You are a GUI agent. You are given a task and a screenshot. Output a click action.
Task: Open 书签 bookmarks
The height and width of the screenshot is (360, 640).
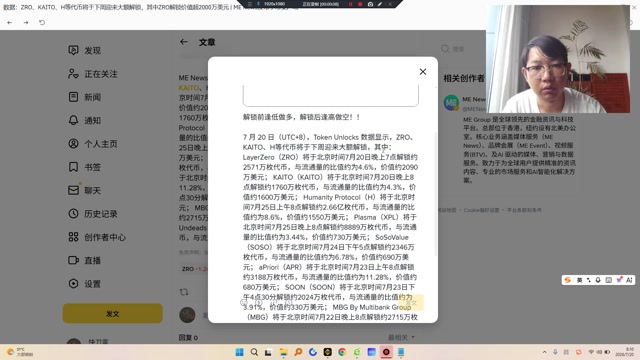pos(84,167)
